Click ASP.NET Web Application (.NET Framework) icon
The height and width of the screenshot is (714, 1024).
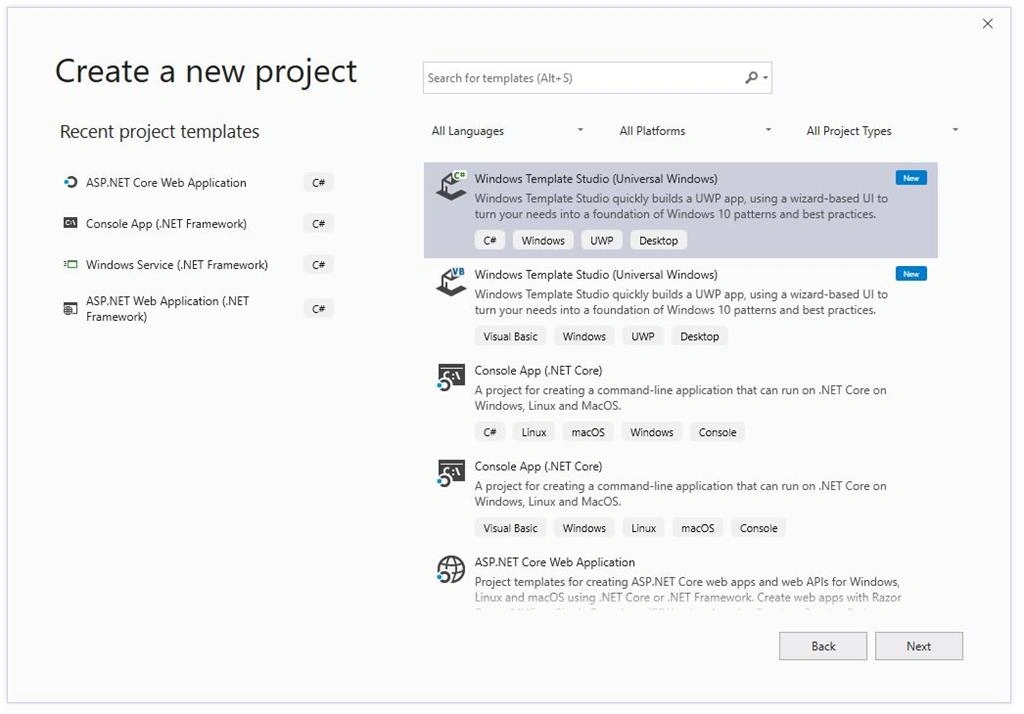70,308
